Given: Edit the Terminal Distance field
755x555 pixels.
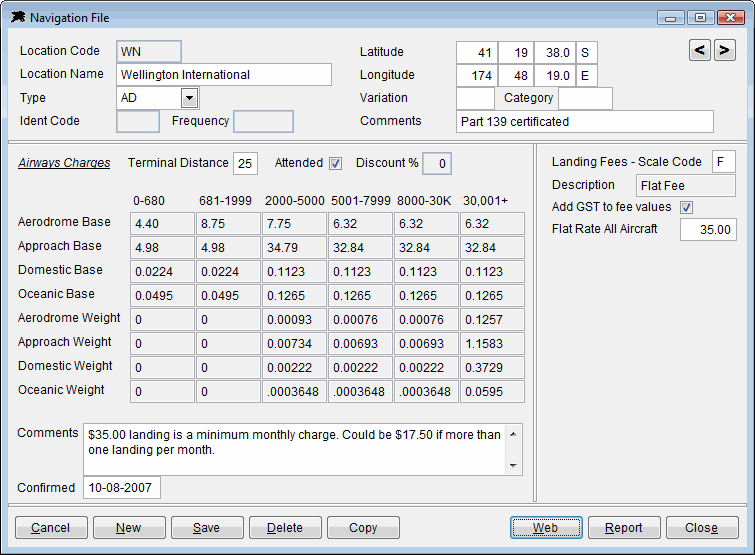Looking at the screenshot, I should (x=245, y=164).
